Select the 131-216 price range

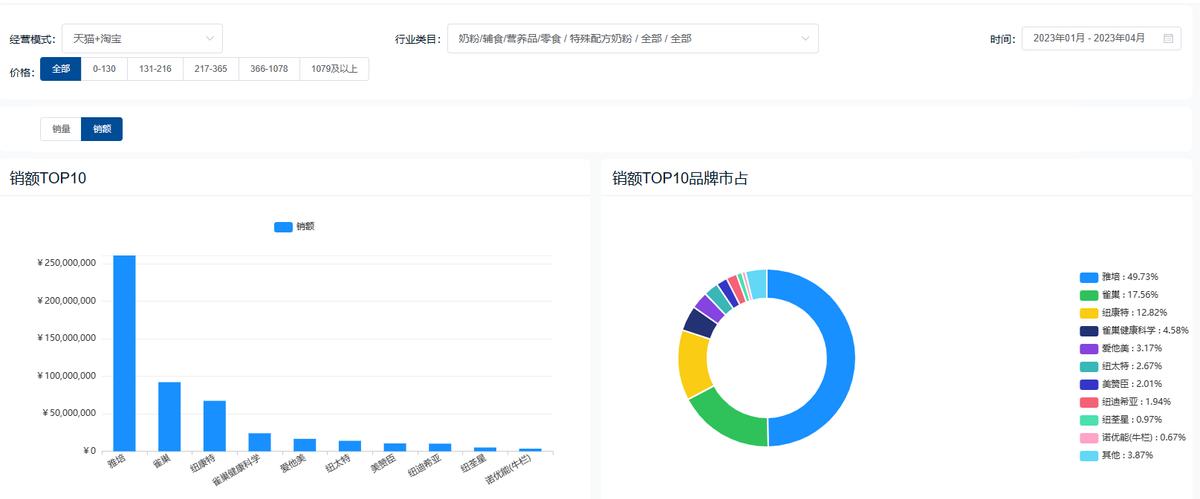(155, 69)
